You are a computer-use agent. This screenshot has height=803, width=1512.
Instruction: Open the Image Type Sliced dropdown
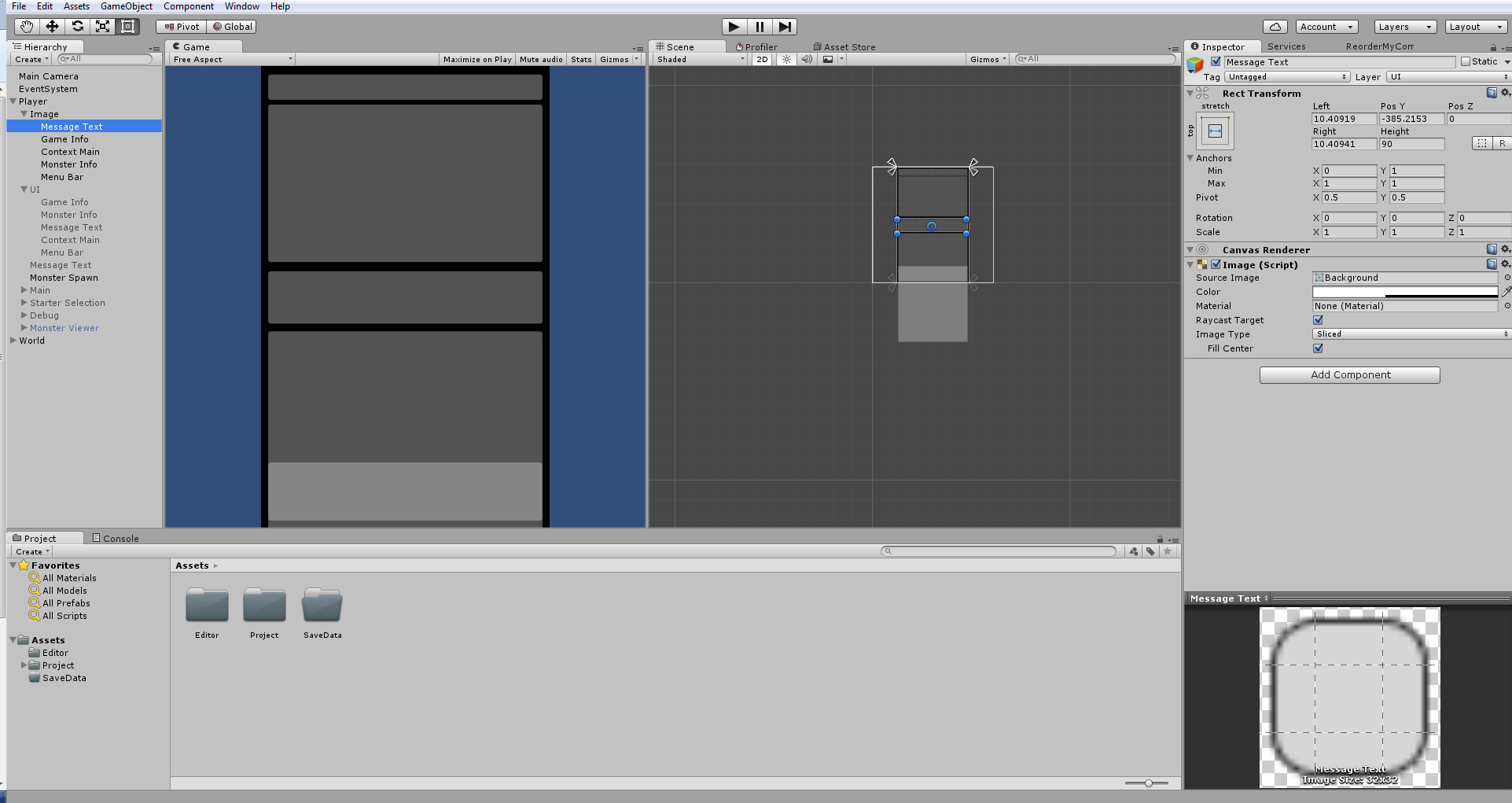point(1411,334)
